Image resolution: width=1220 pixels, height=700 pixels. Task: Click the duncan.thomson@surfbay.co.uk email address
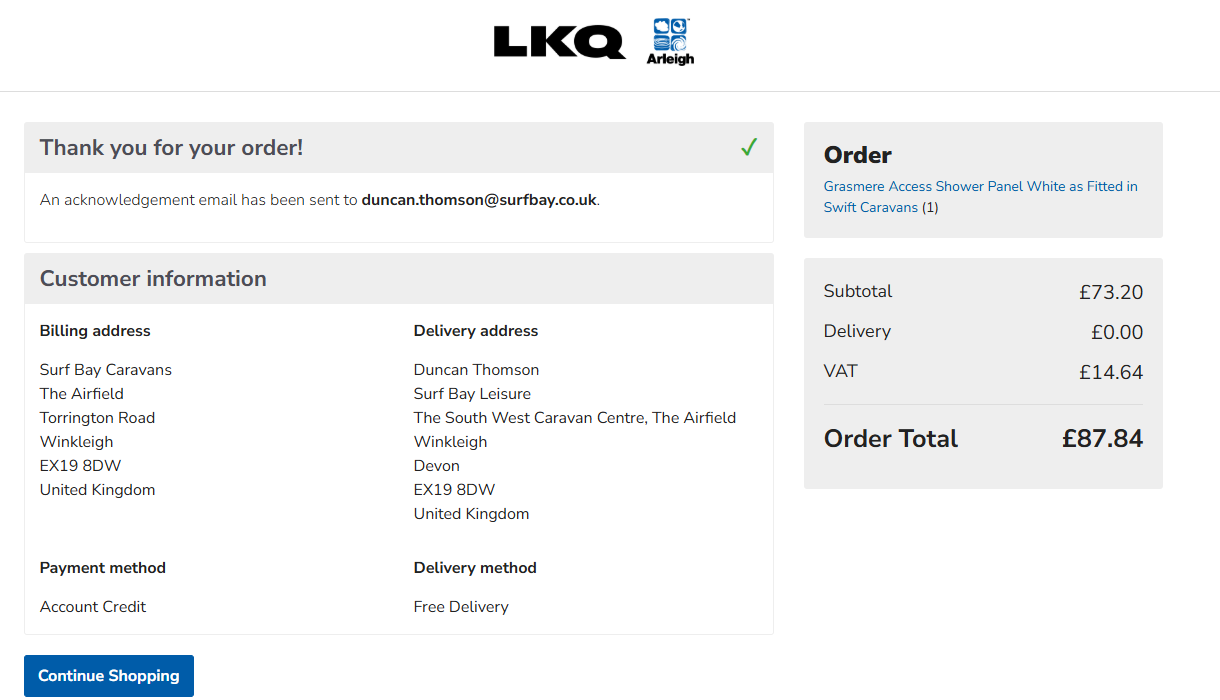click(479, 200)
